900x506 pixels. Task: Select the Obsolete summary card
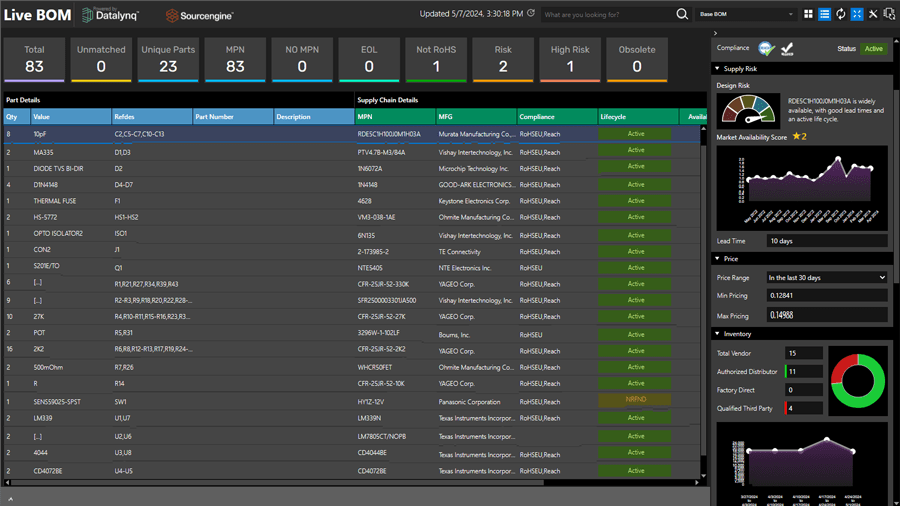click(x=637, y=60)
